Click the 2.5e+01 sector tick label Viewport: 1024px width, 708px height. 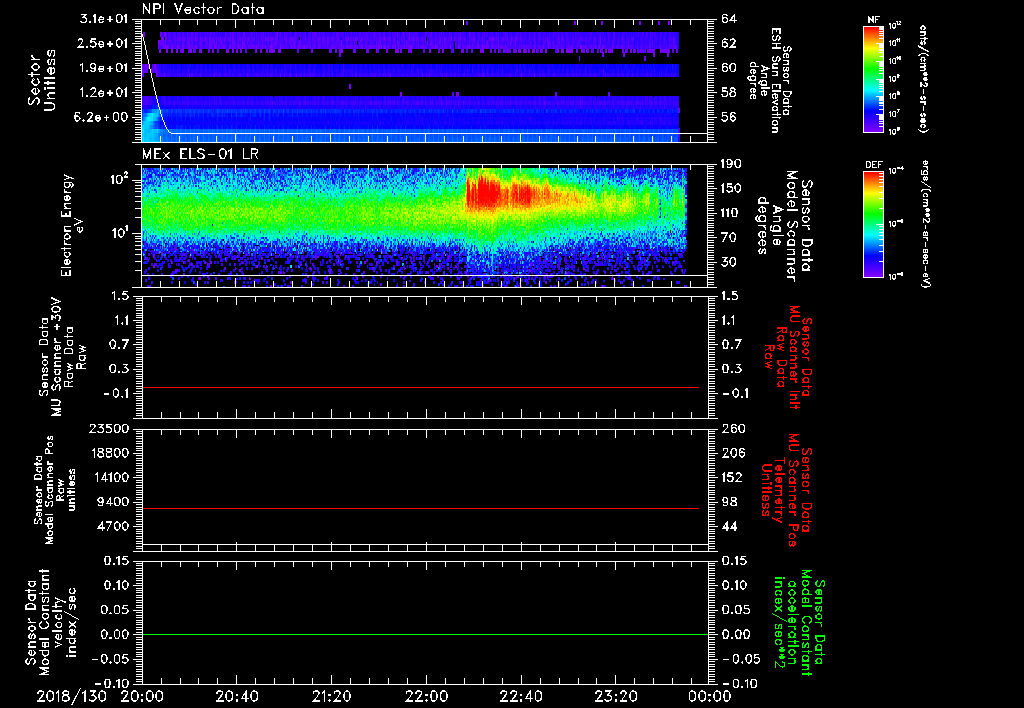103,43
